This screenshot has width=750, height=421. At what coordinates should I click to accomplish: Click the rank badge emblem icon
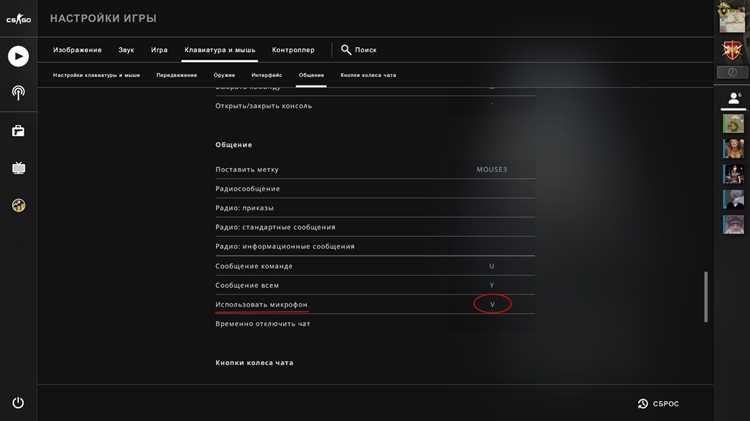pyautogui.click(x=732, y=50)
